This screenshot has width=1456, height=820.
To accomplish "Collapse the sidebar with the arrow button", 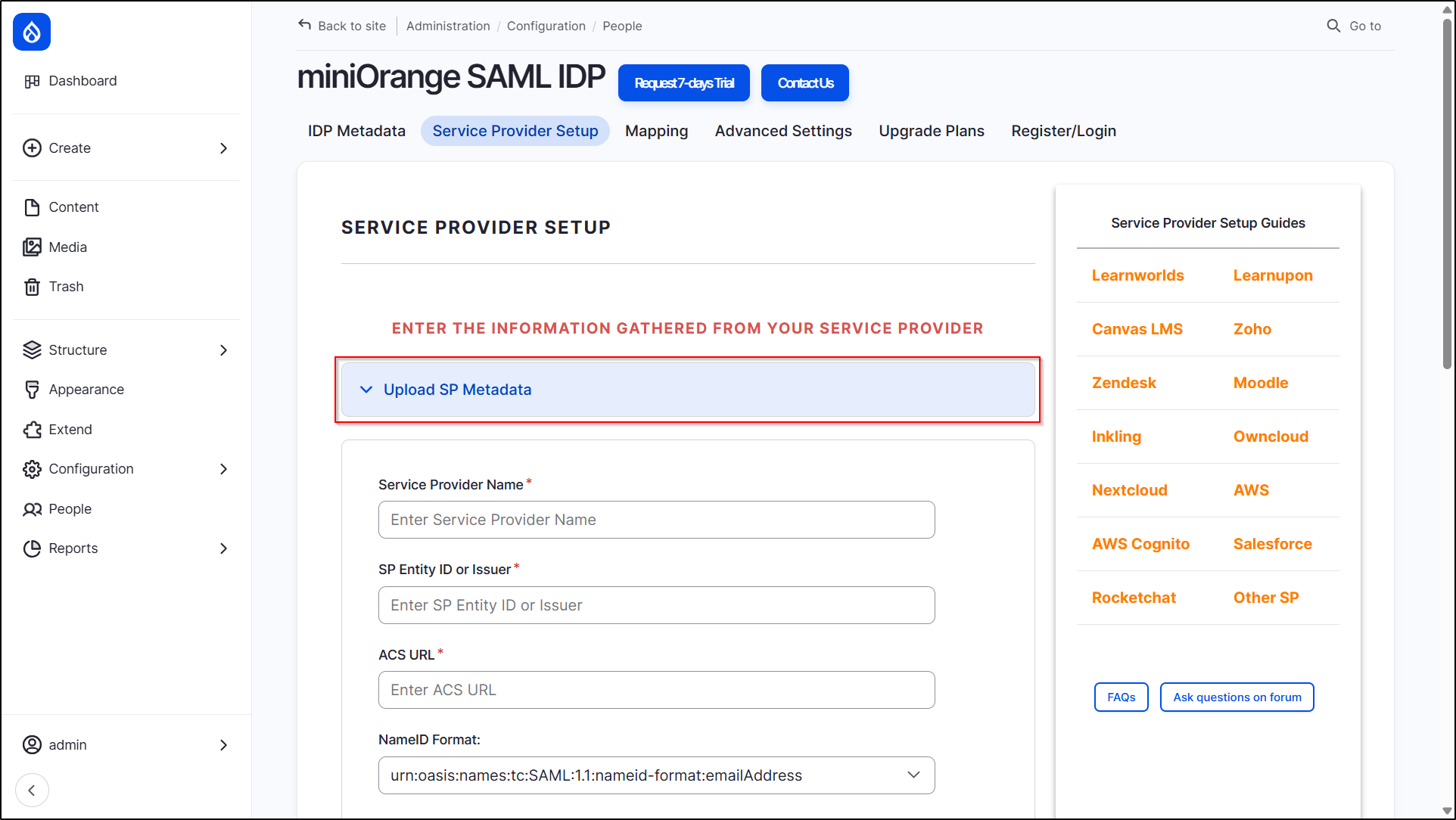I will 32,790.
